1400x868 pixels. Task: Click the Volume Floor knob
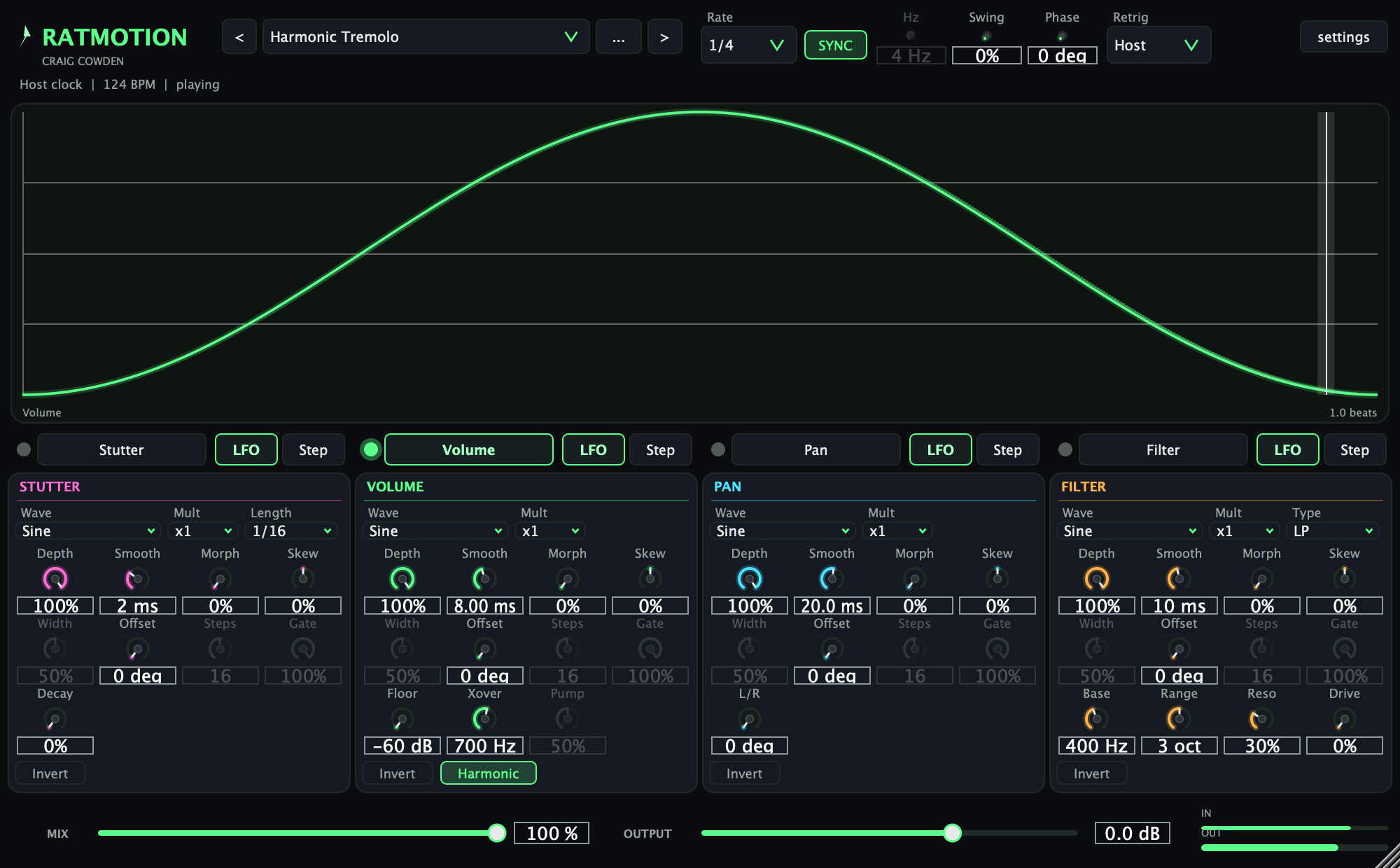point(402,719)
